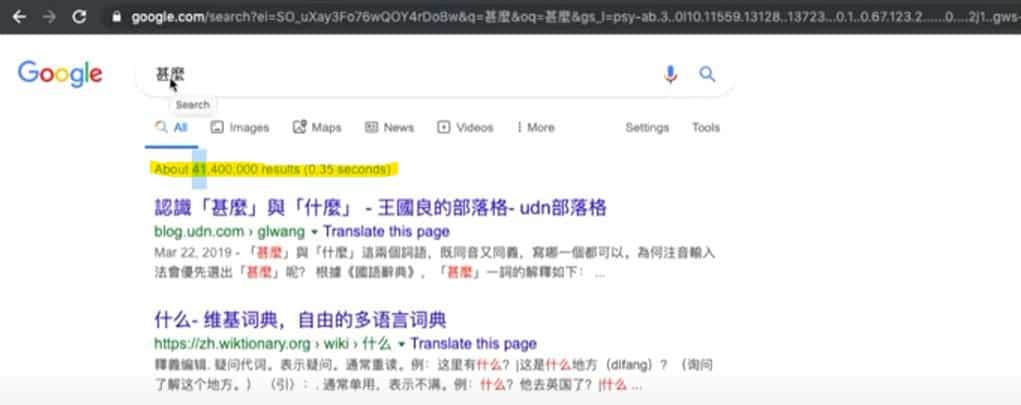1021x405 pixels.
Task: Expand the dropdown arrow beside zh.wiktionary.org URL
Action: [x=401, y=344]
